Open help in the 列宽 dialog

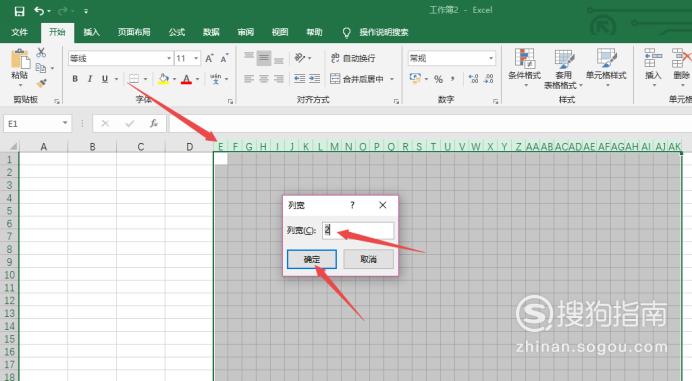click(x=352, y=205)
